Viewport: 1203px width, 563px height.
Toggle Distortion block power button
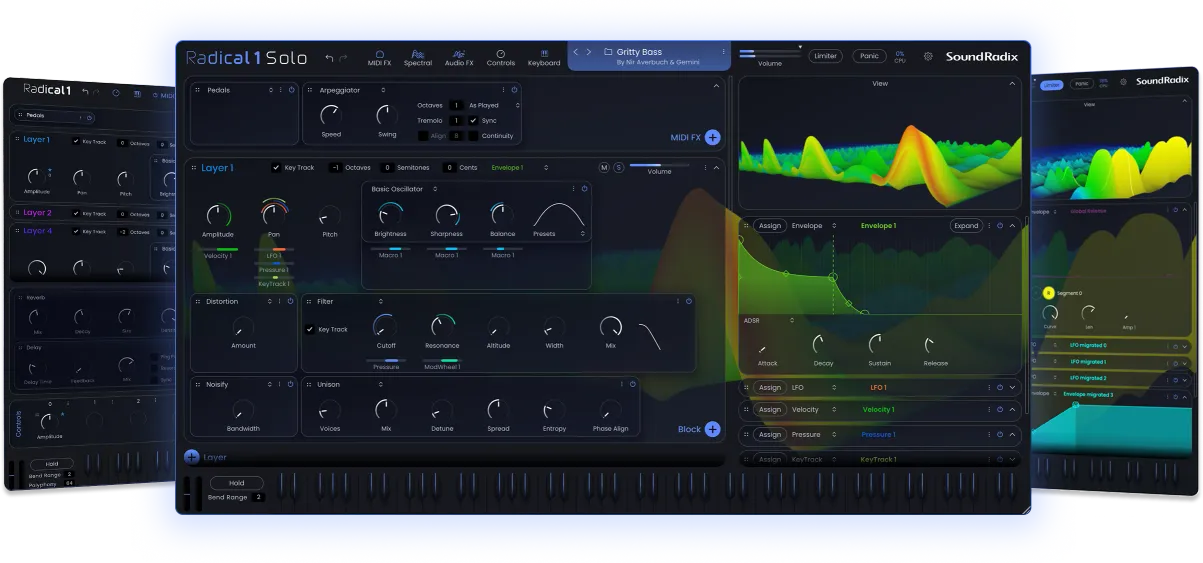tap(291, 301)
